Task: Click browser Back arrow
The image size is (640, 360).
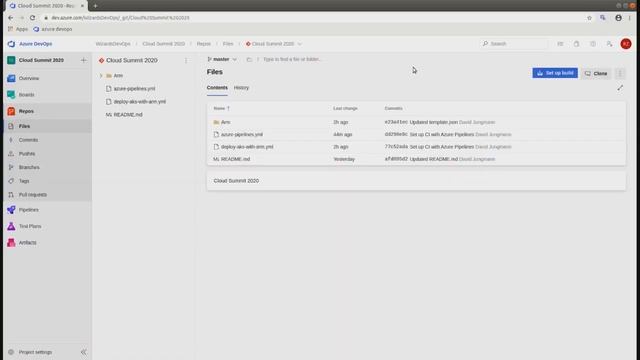Action: [x=11, y=18]
